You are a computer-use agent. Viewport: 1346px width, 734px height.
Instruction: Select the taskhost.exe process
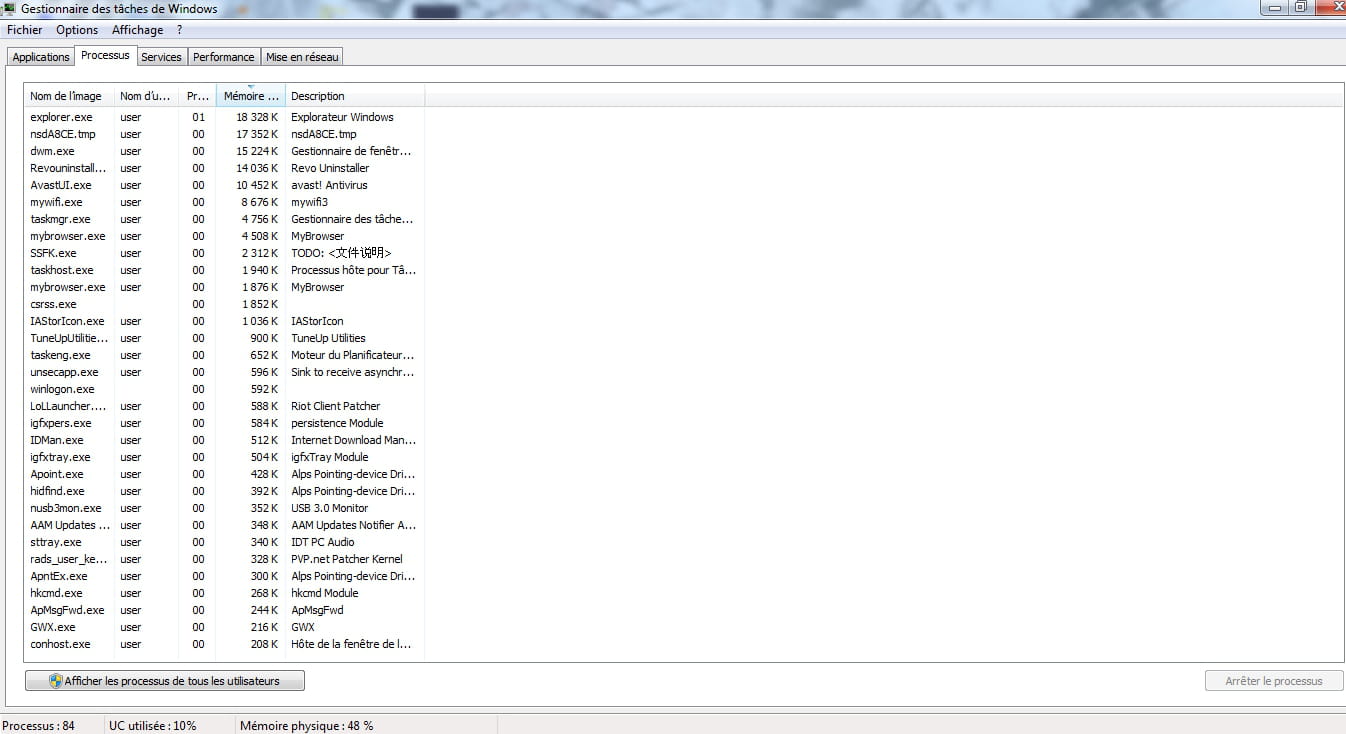225,270
